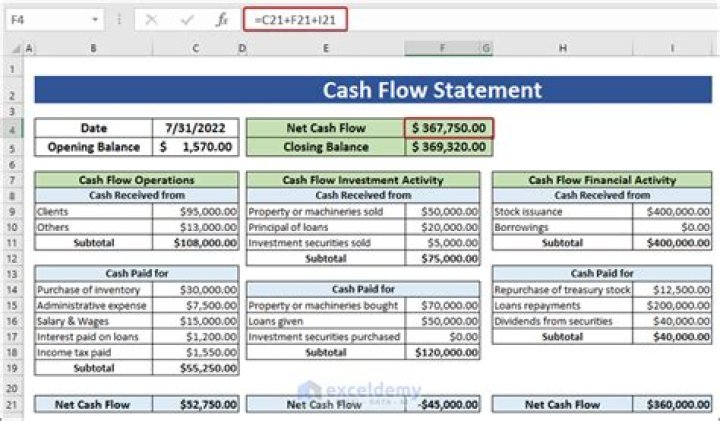Select column E header
The height and width of the screenshot is (421, 720).
click(x=326, y=48)
